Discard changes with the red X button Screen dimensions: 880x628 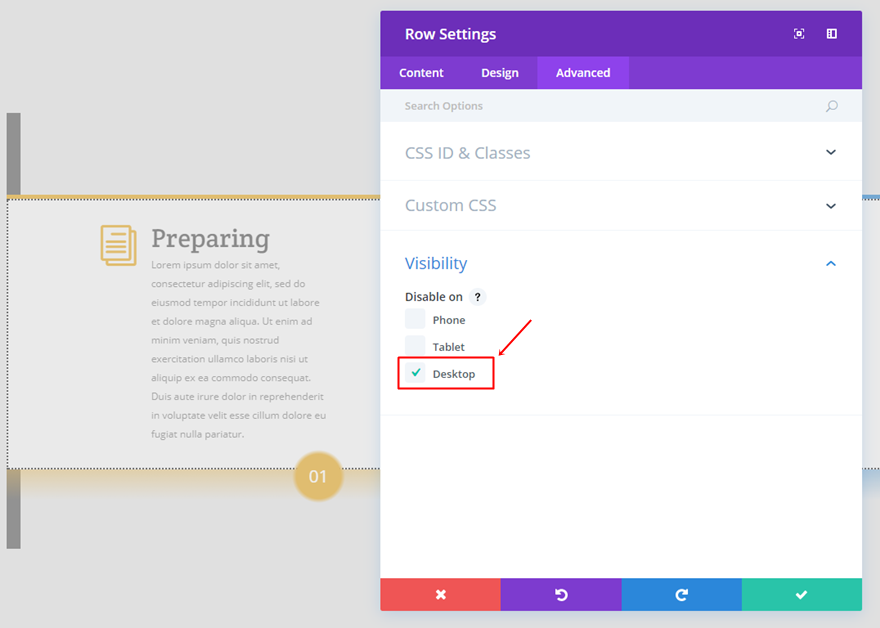click(441, 594)
